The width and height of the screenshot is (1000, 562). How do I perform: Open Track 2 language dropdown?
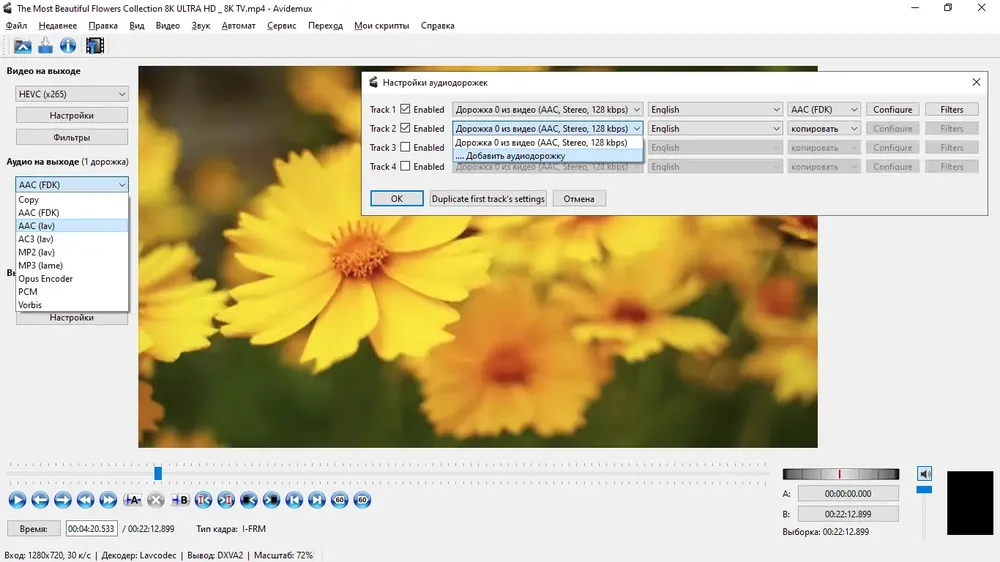(x=716, y=129)
